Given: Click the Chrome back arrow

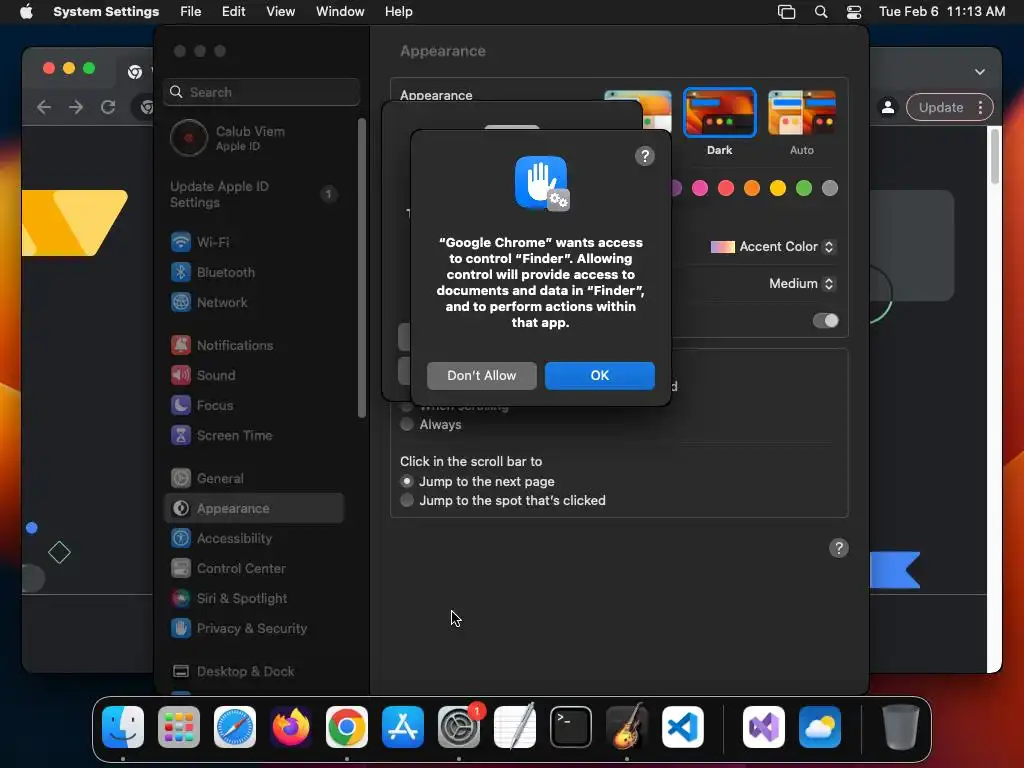Looking at the screenshot, I should (x=44, y=107).
